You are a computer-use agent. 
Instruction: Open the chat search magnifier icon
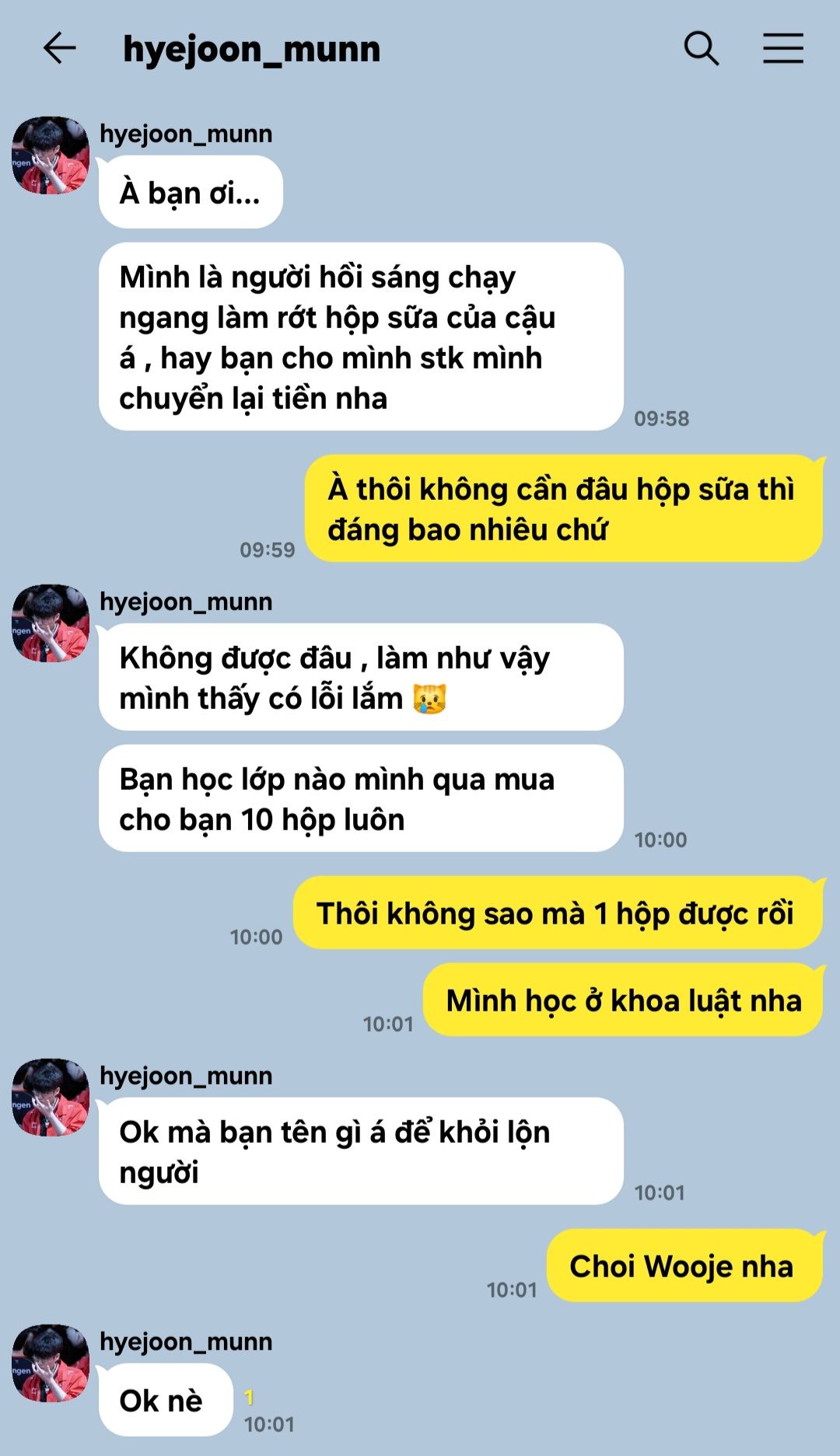click(701, 48)
